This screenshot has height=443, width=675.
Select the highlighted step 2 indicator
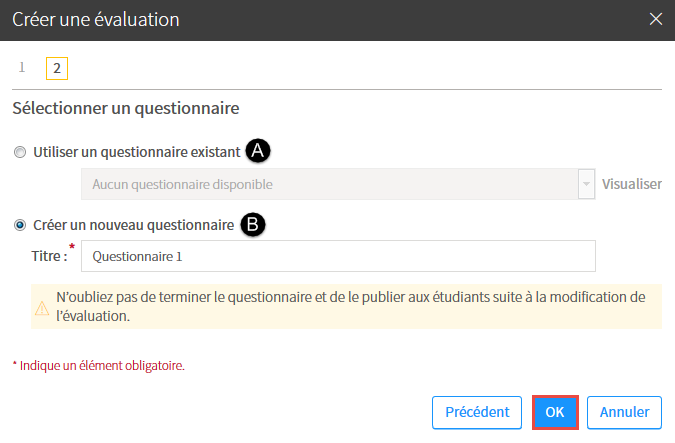[x=57, y=68]
